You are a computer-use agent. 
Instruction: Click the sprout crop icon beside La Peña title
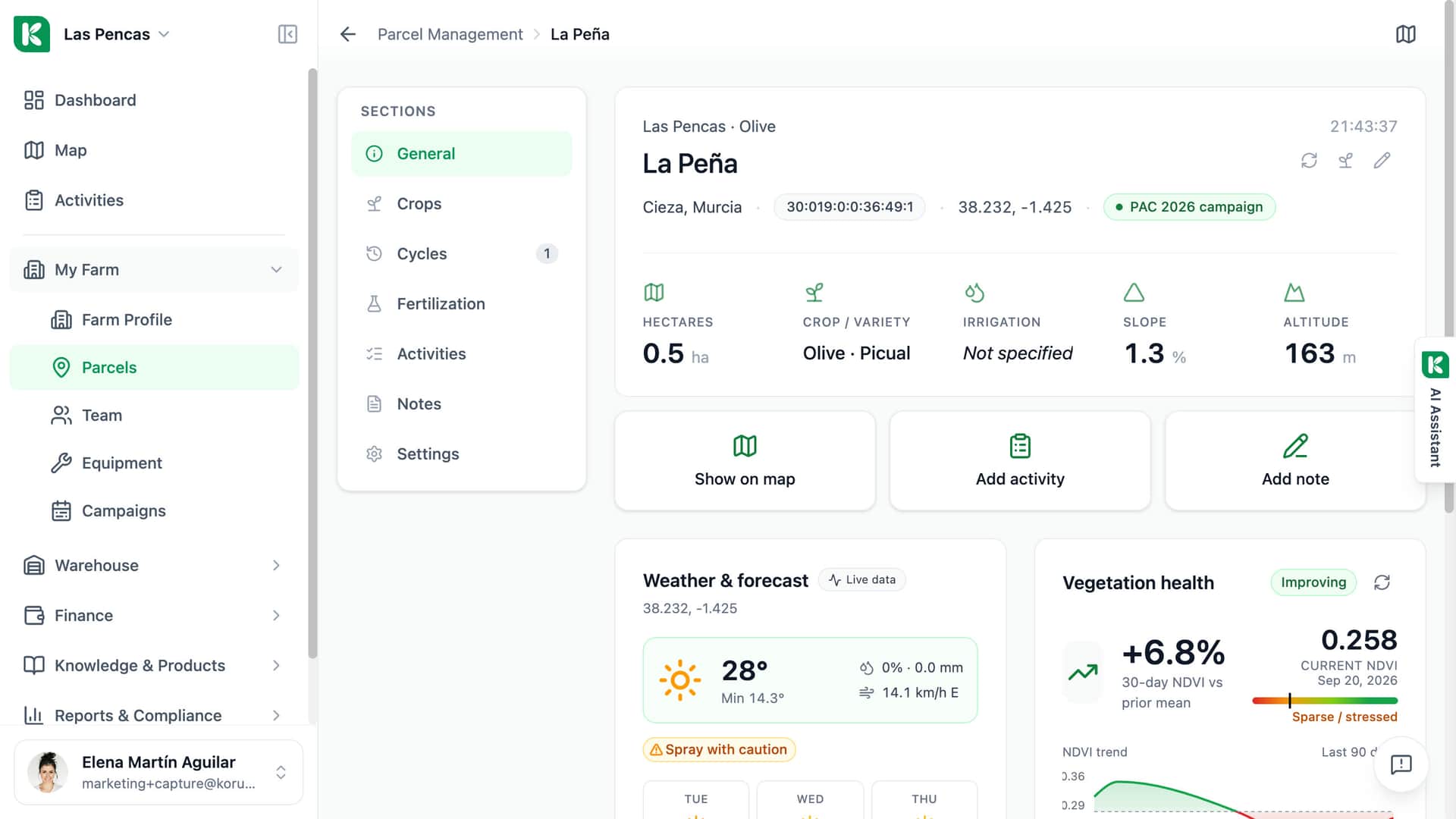click(1345, 160)
